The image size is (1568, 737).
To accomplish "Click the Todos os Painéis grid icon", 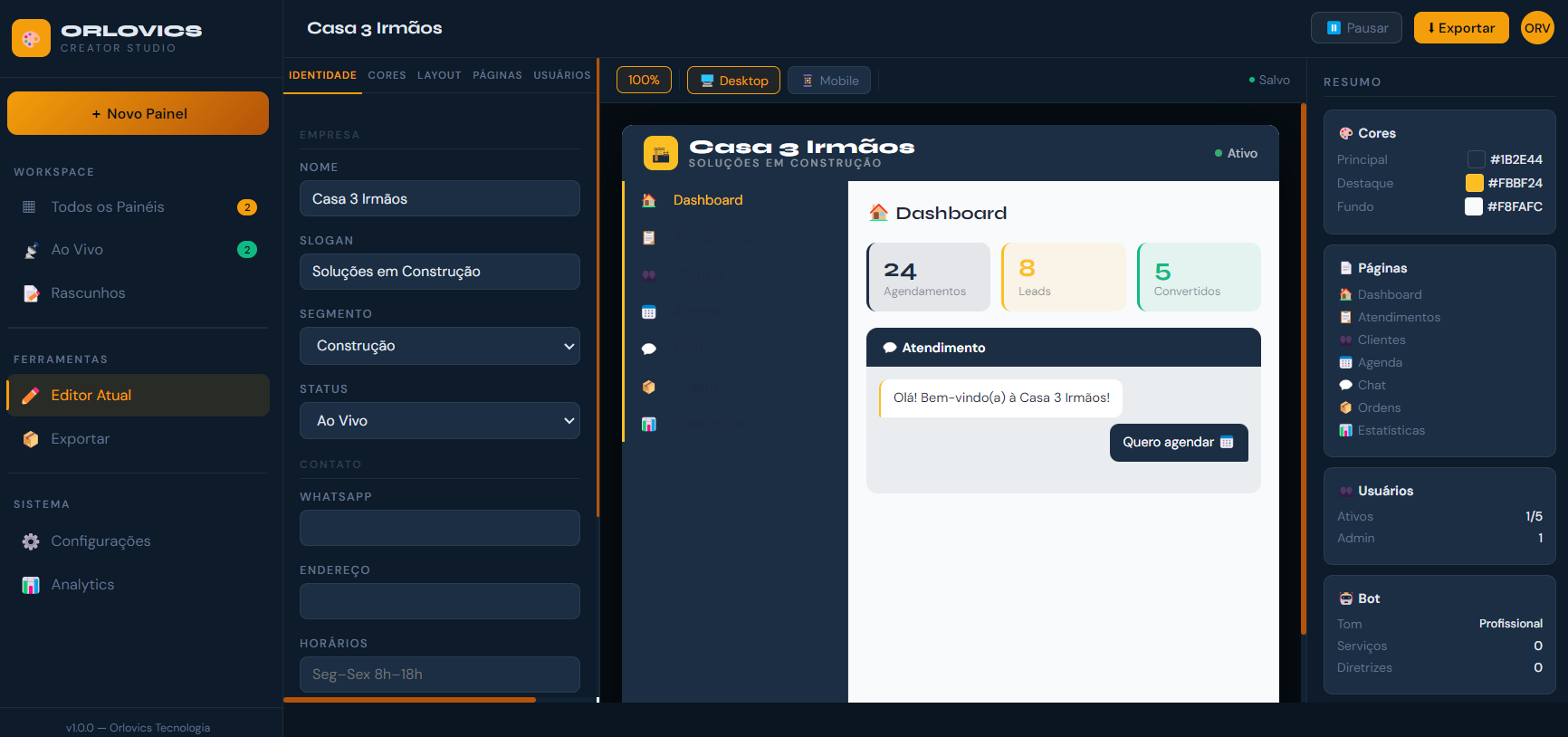I will point(29,207).
